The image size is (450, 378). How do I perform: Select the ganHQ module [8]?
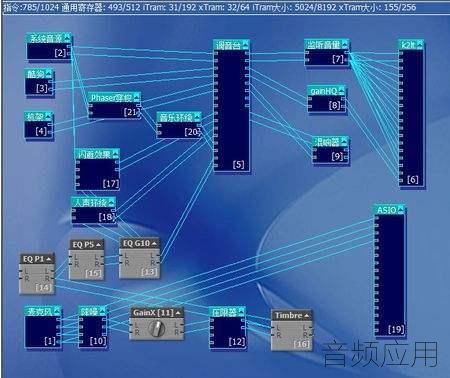[327, 99]
